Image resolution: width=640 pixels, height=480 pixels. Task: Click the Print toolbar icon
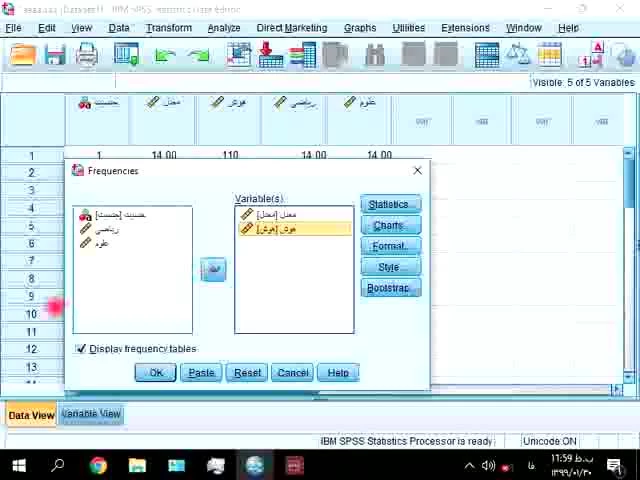pyautogui.click(x=87, y=56)
